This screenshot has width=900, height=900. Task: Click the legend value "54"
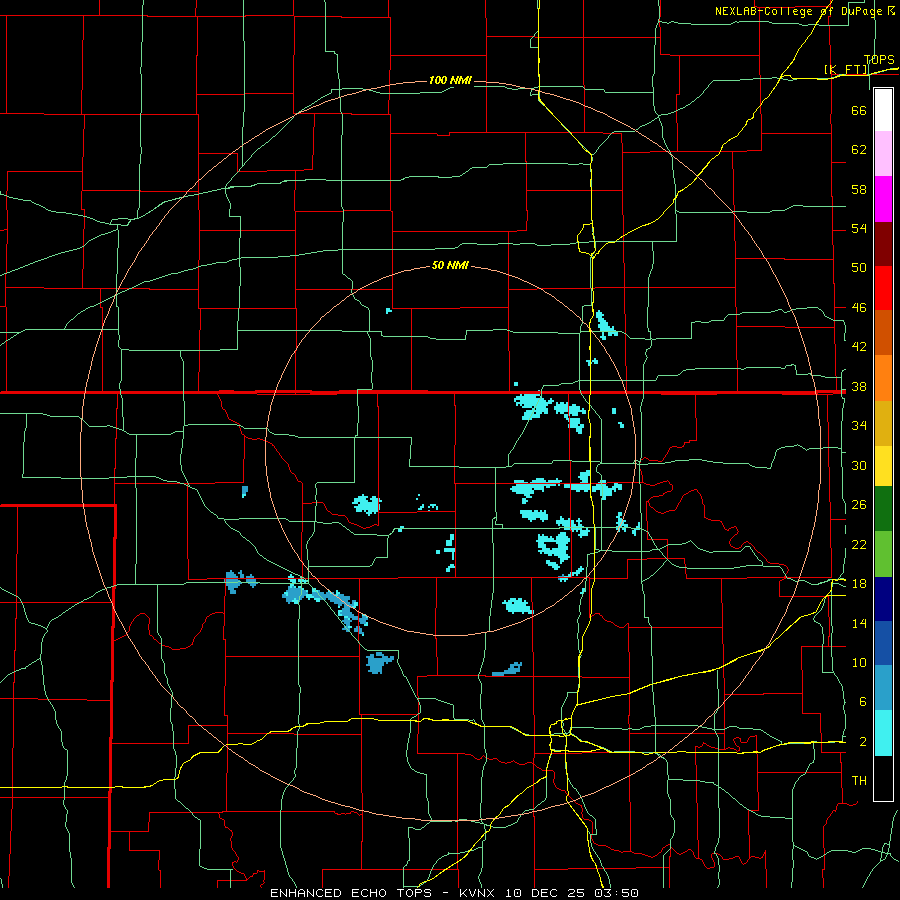coord(859,228)
